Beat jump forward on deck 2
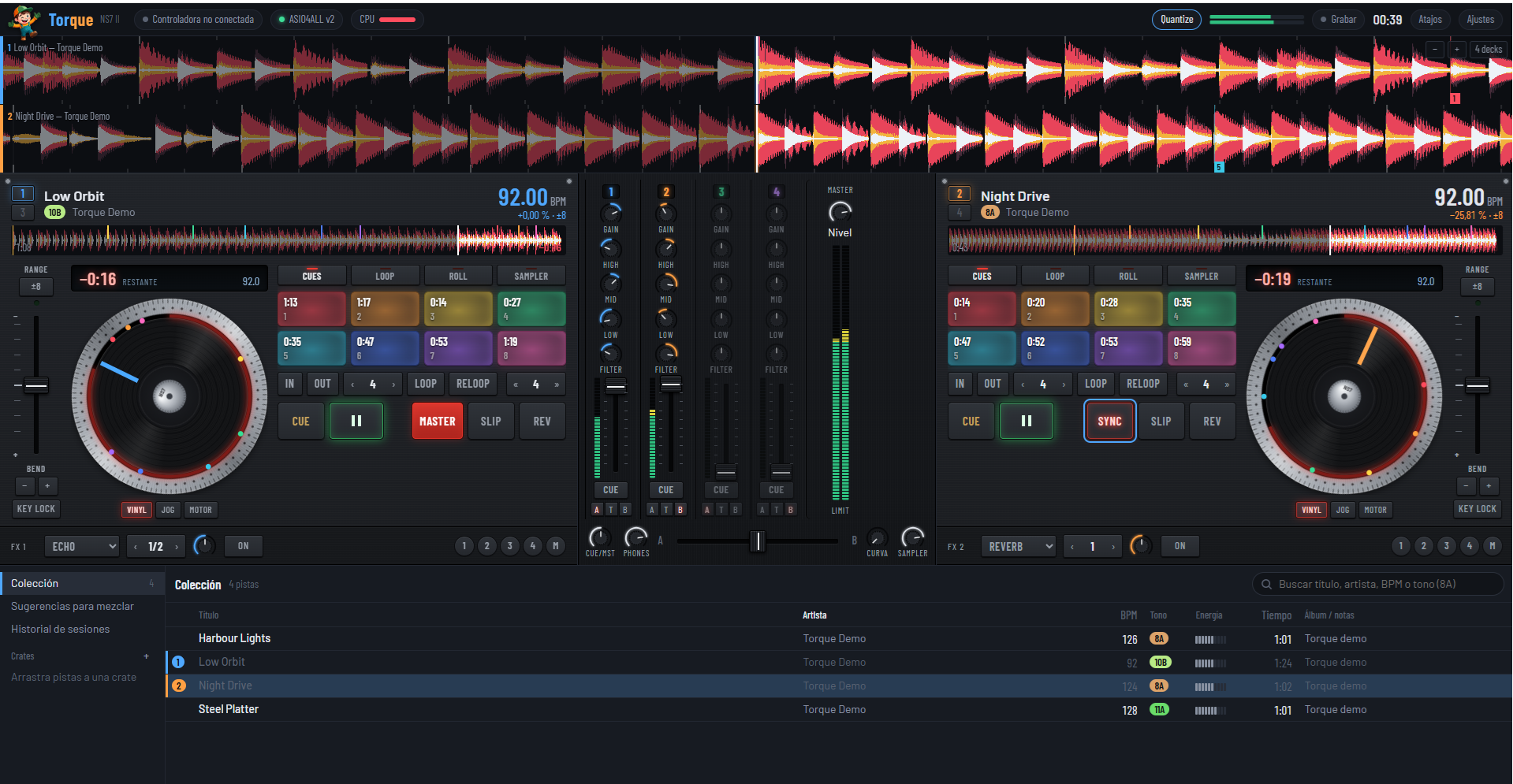Image resolution: width=1513 pixels, height=784 pixels. pos(1227,385)
